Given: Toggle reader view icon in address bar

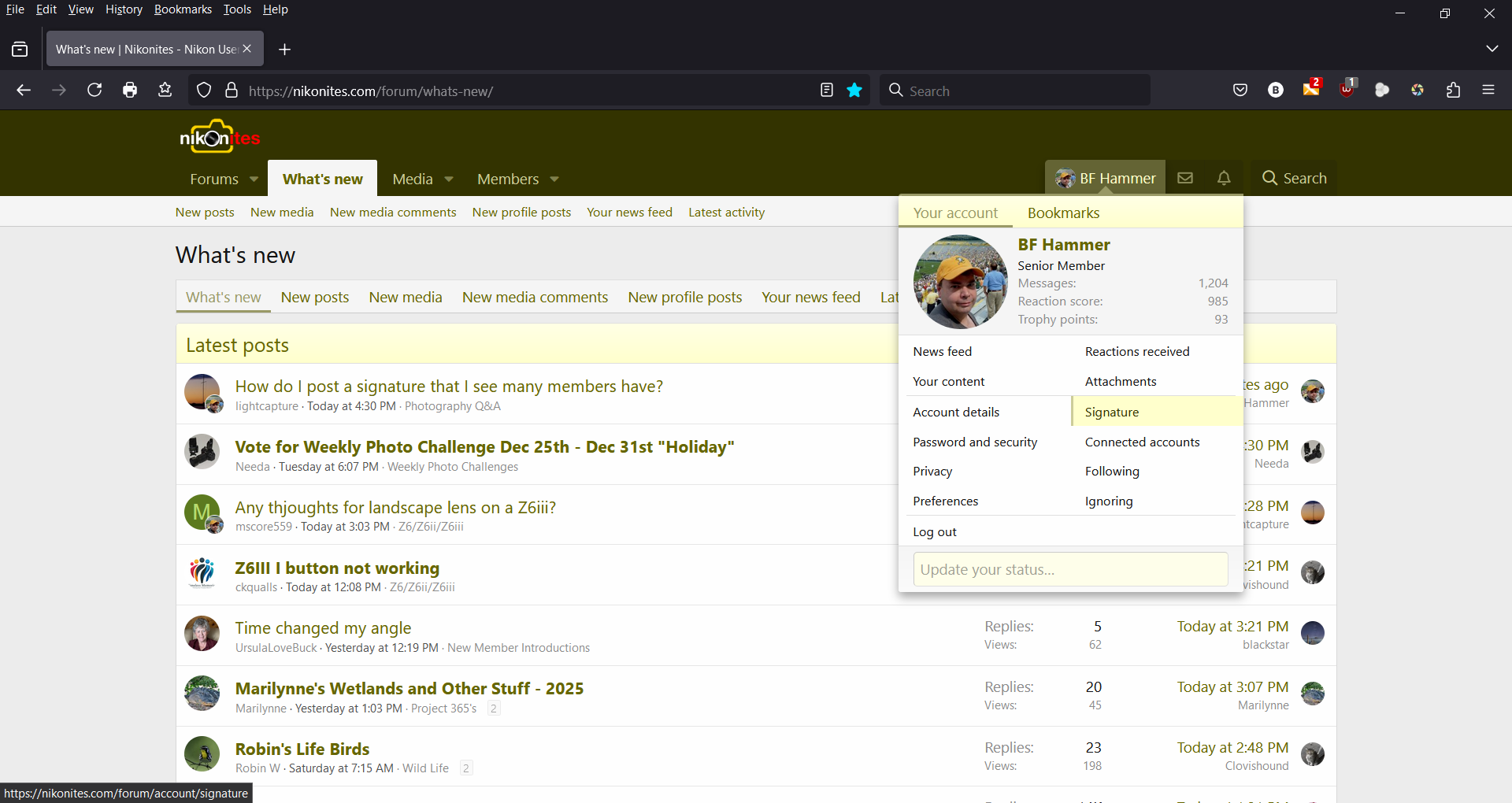Looking at the screenshot, I should [x=826, y=91].
